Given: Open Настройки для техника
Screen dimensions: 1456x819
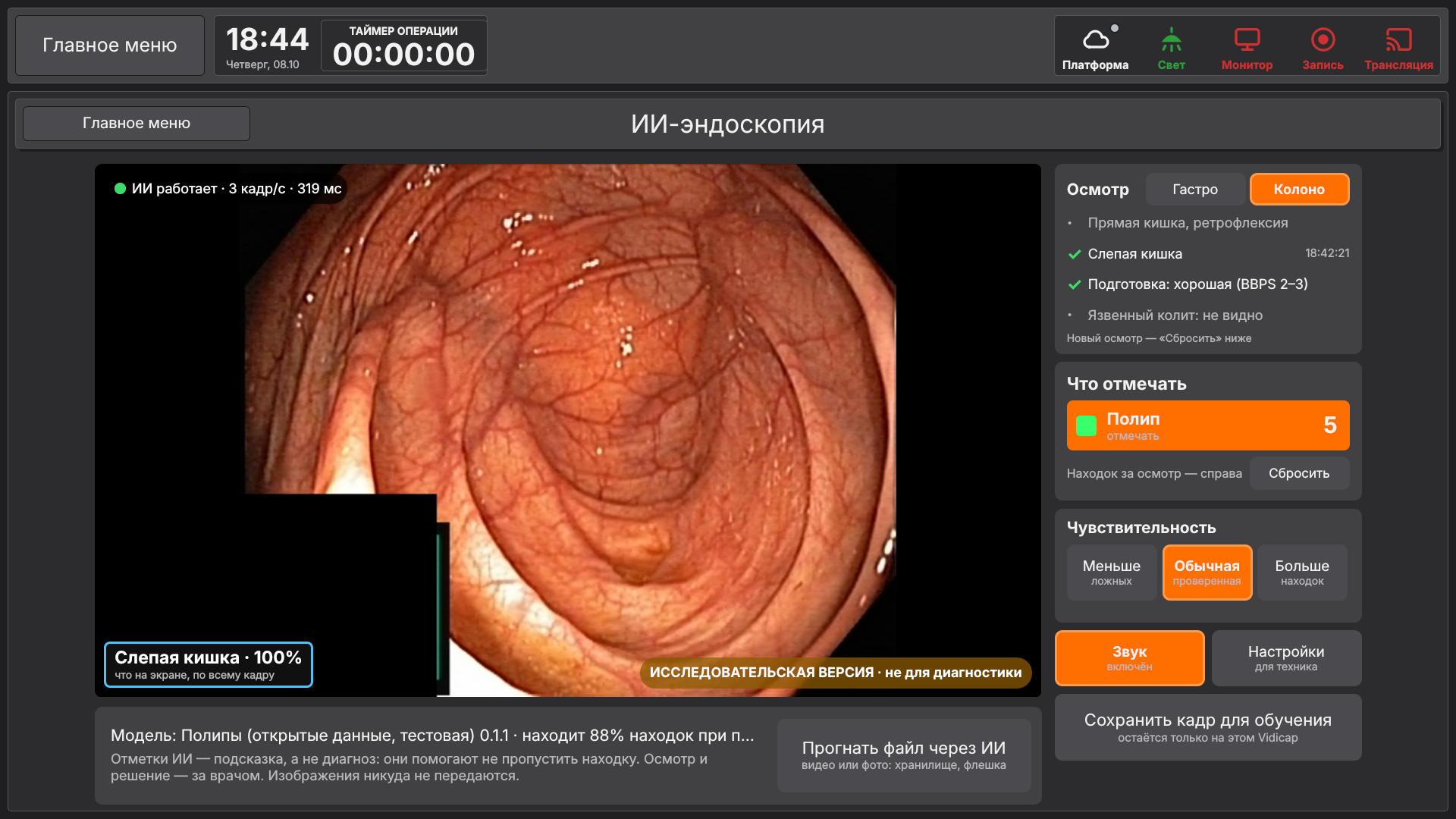Looking at the screenshot, I should click(1286, 658).
